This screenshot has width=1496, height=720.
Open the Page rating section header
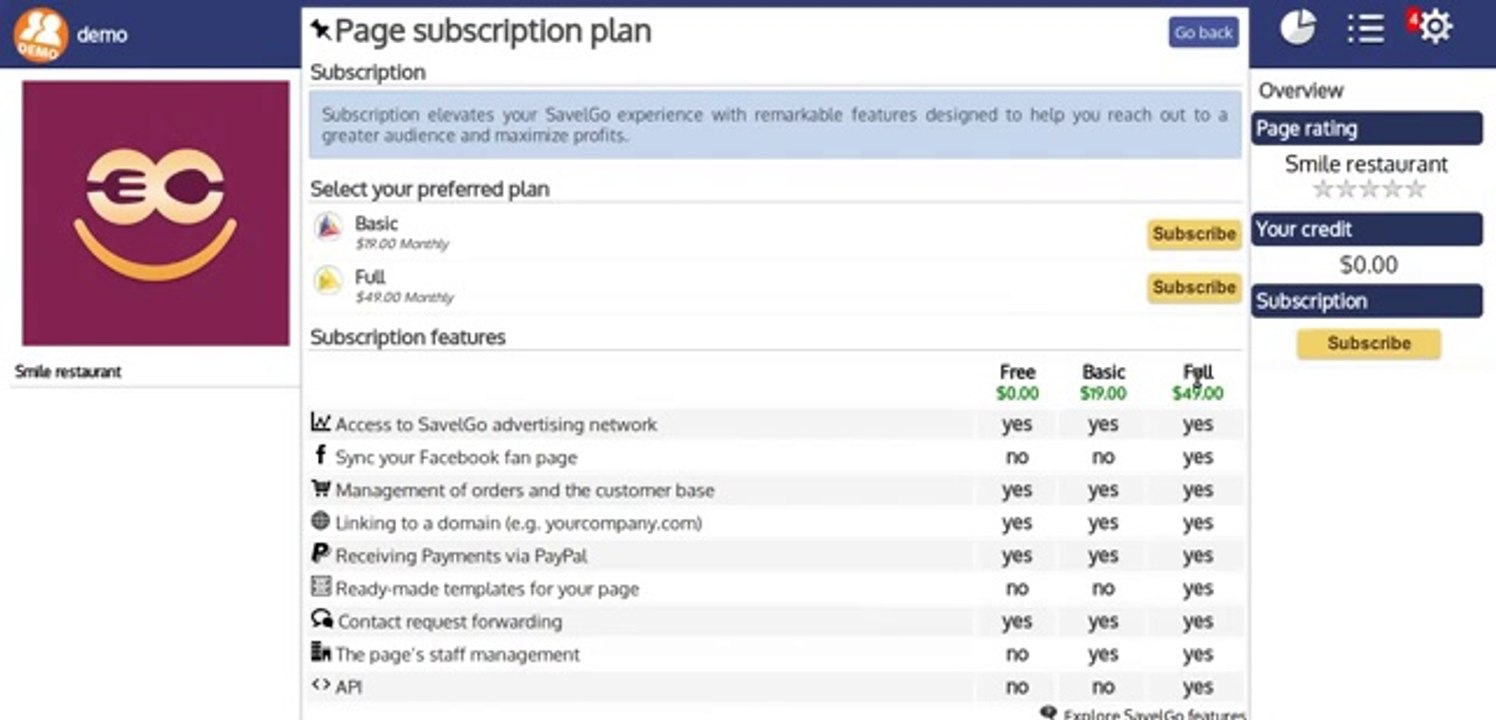1367,128
